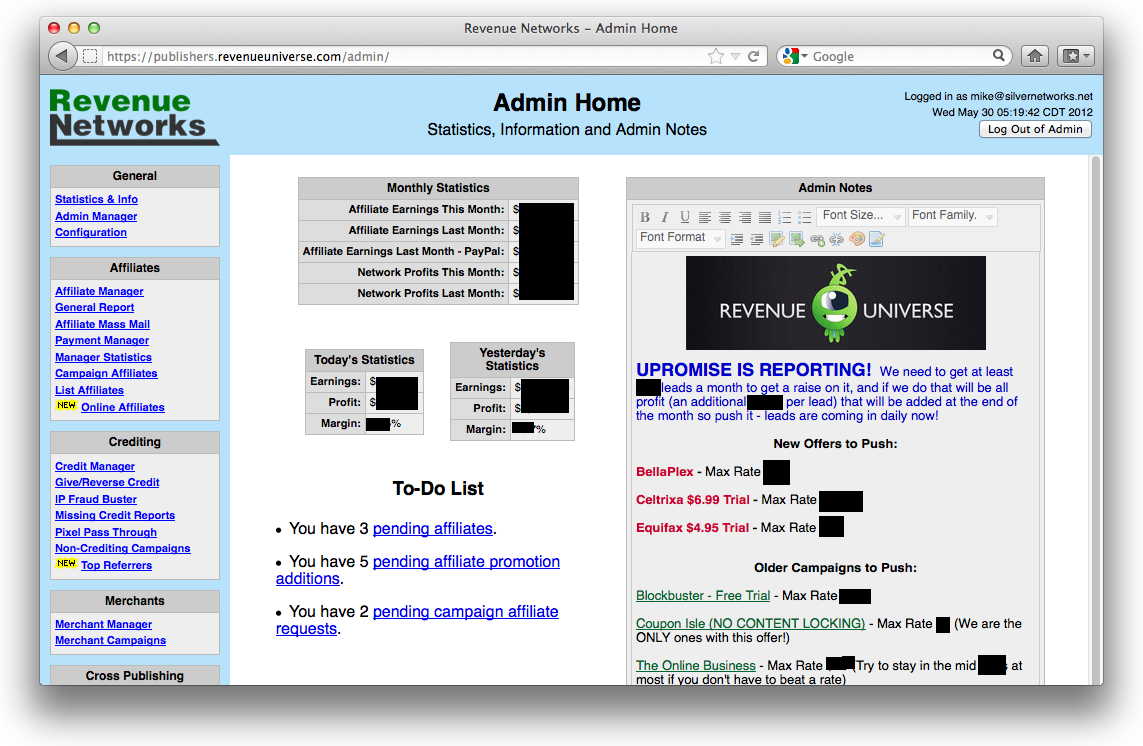Viewport: 1143px width, 746px height.
Task: Justify the note text
Action: coord(764,217)
